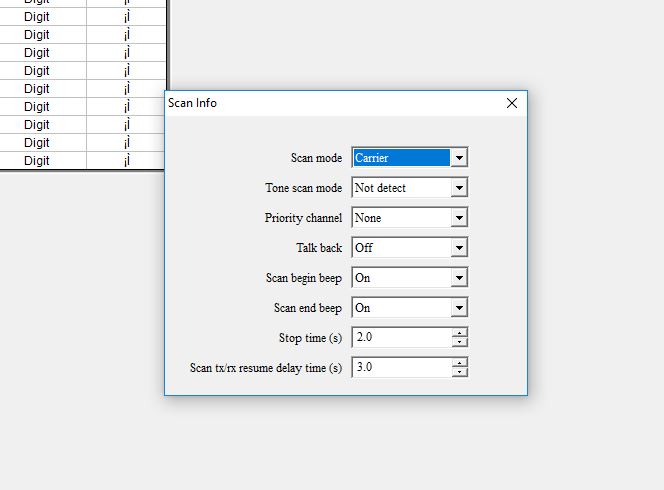Click the None priority channel value
This screenshot has width=664, height=490.
pyautogui.click(x=368, y=218)
